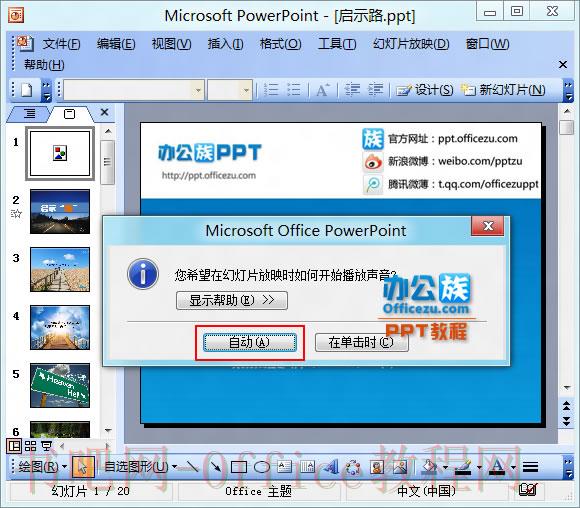This screenshot has height=508, width=580.
Task: Select the Oval shape tool
Action: (262, 467)
